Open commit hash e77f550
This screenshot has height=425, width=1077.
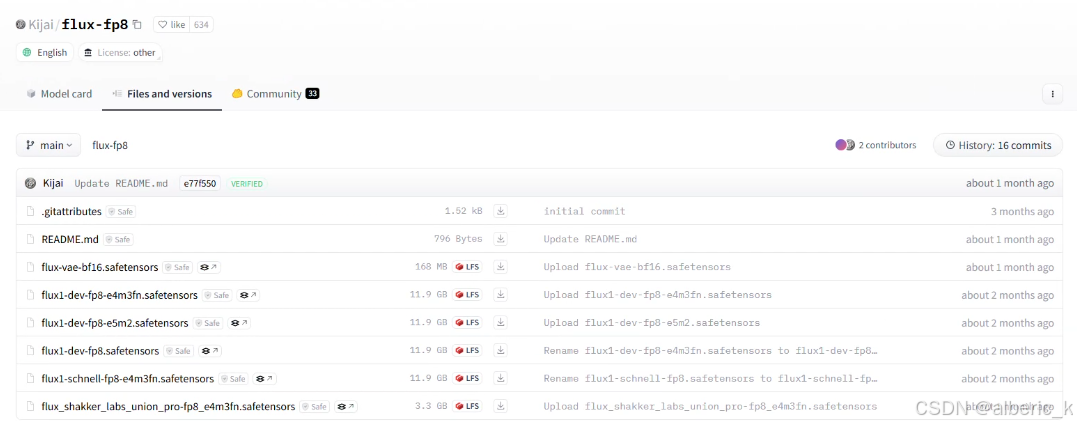coord(200,183)
